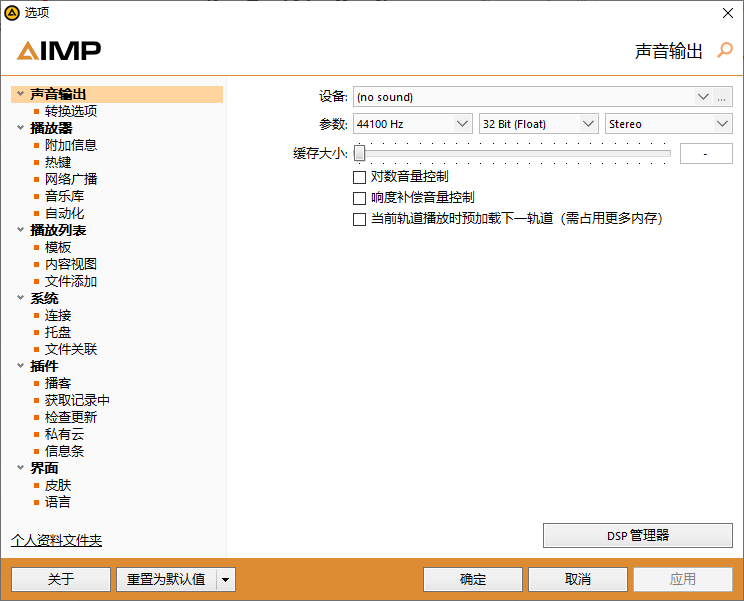
Task: Open the 皮肤 settings page
Action: tap(58, 485)
